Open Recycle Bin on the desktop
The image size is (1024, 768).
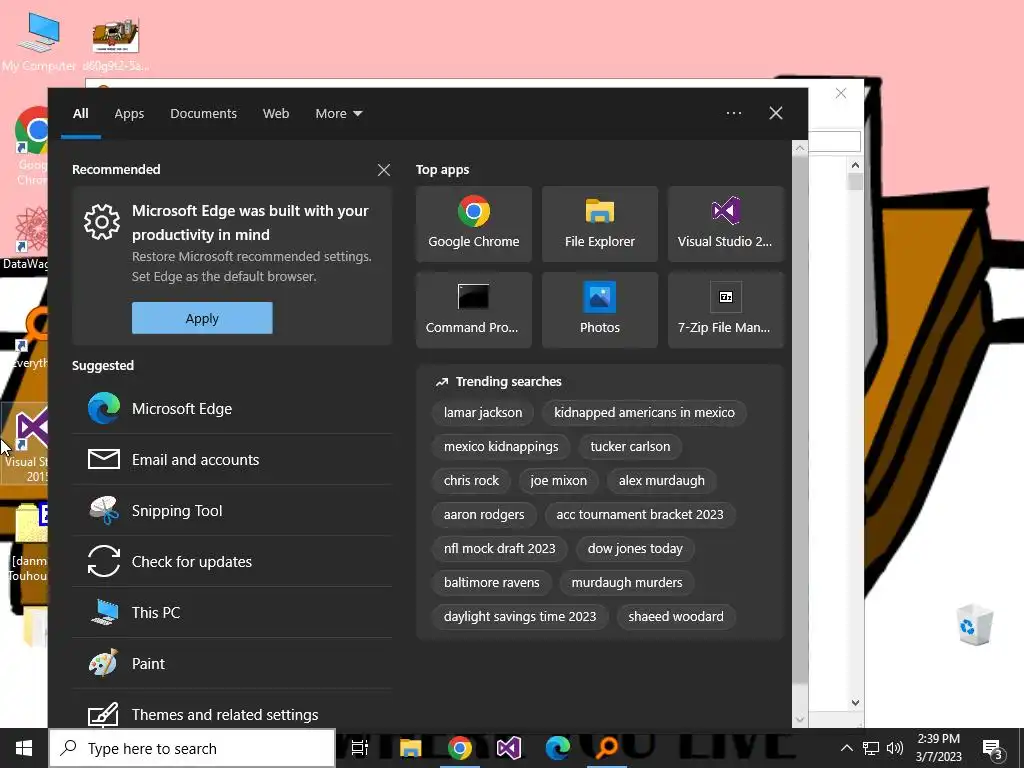[x=974, y=625]
